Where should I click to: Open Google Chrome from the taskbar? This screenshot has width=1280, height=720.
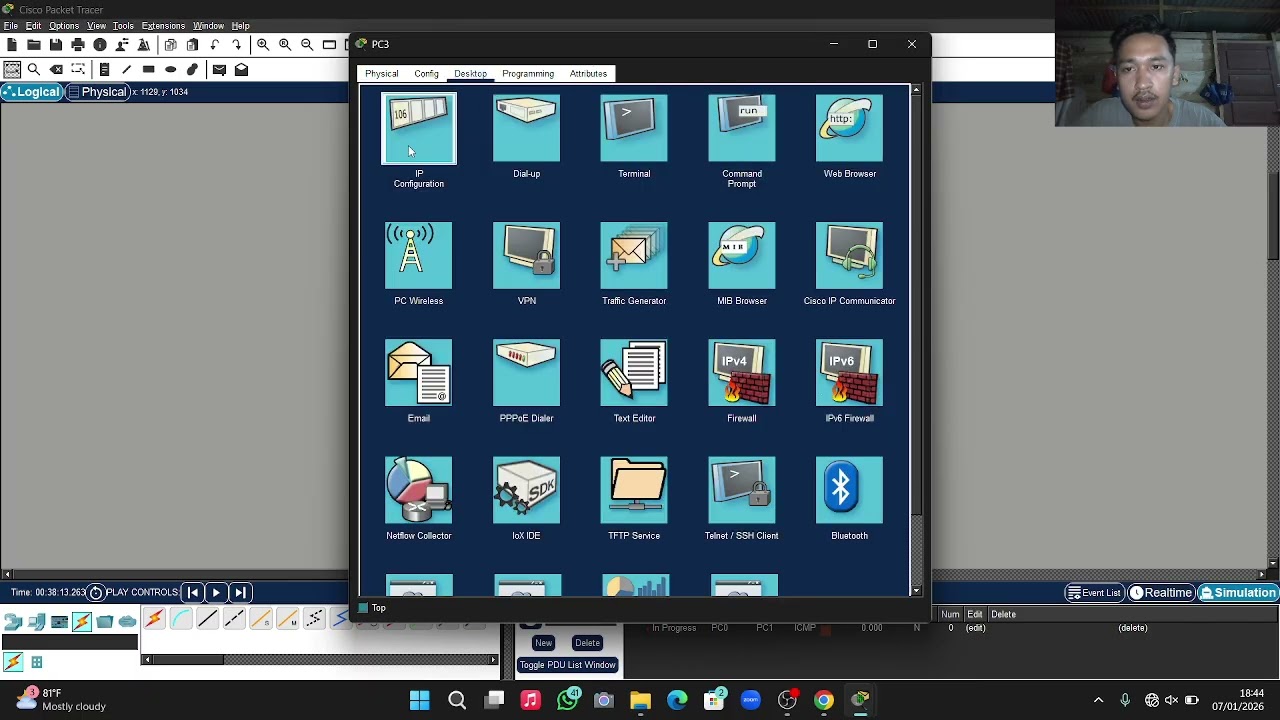point(824,700)
